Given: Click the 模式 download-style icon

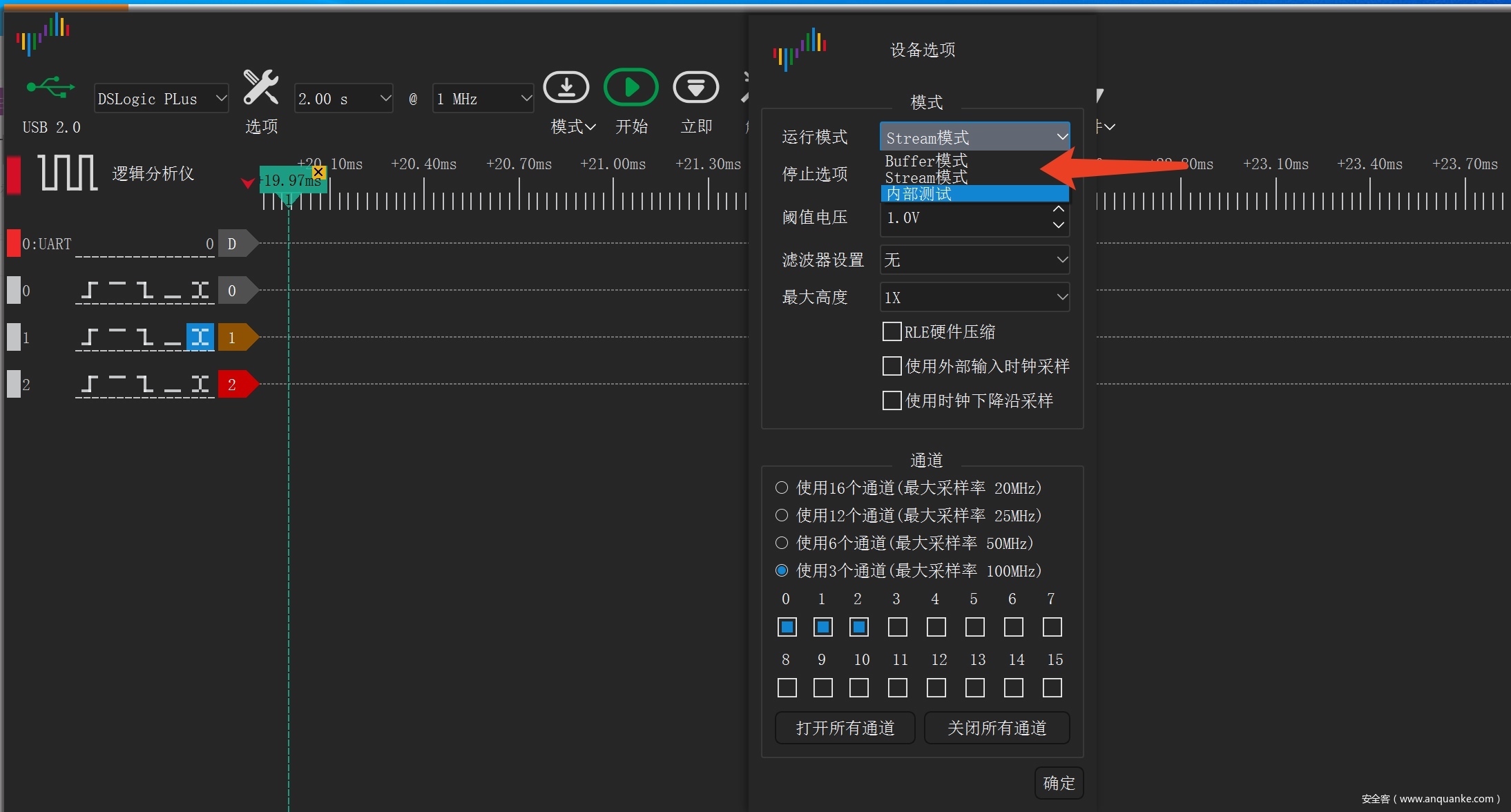Looking at the screenshot, I should (x=566, y=88).
